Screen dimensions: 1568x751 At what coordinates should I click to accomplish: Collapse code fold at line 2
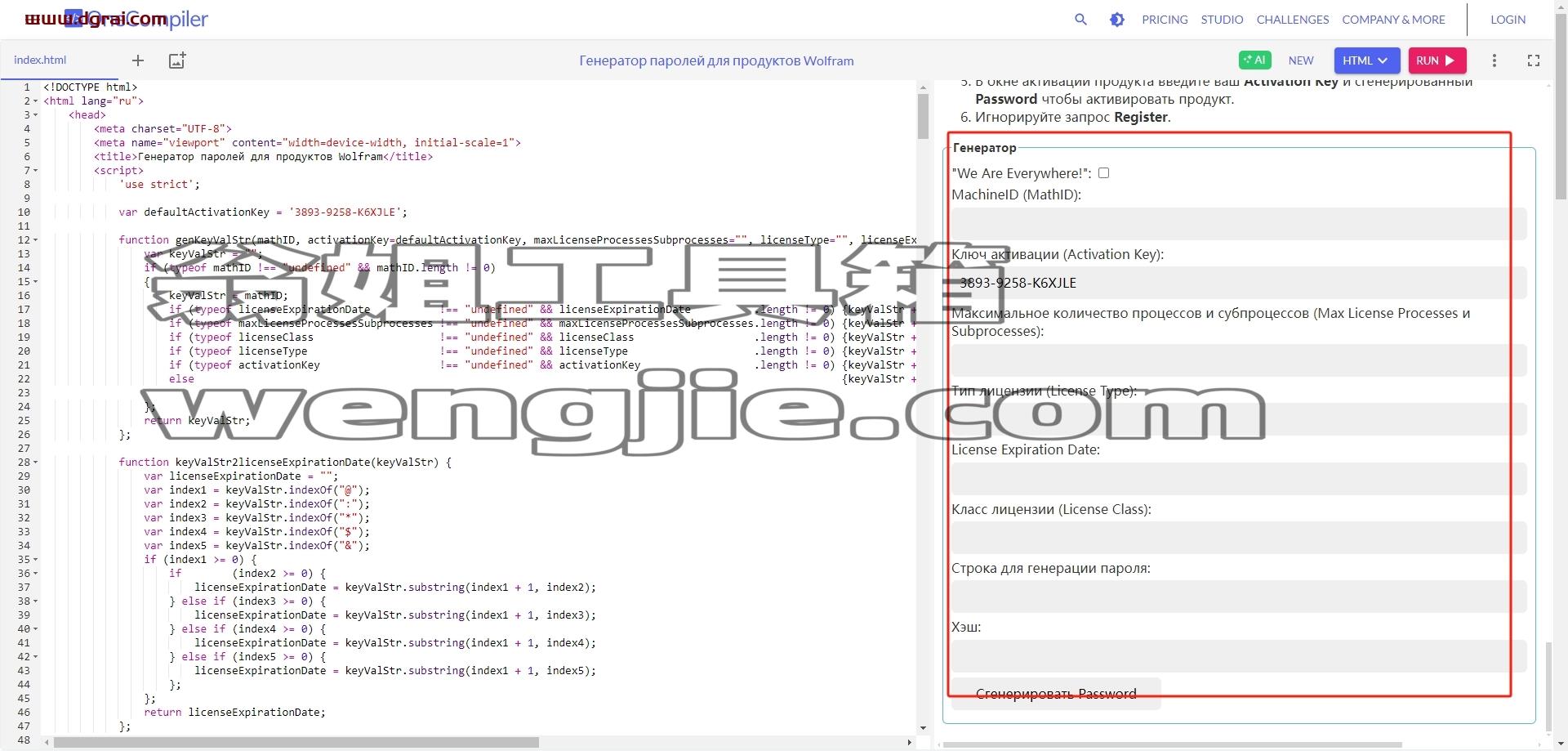click(35, 101)
